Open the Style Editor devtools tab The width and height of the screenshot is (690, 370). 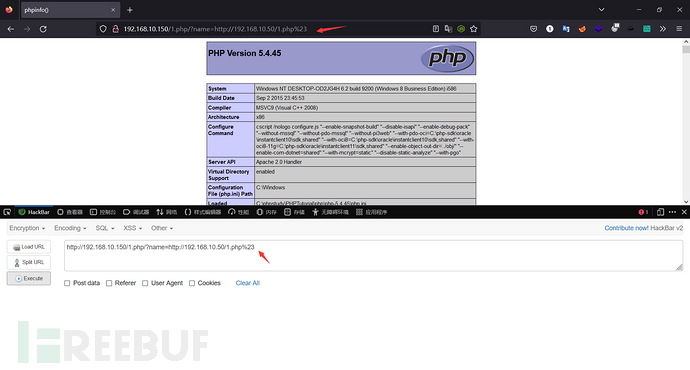(203, 212)
